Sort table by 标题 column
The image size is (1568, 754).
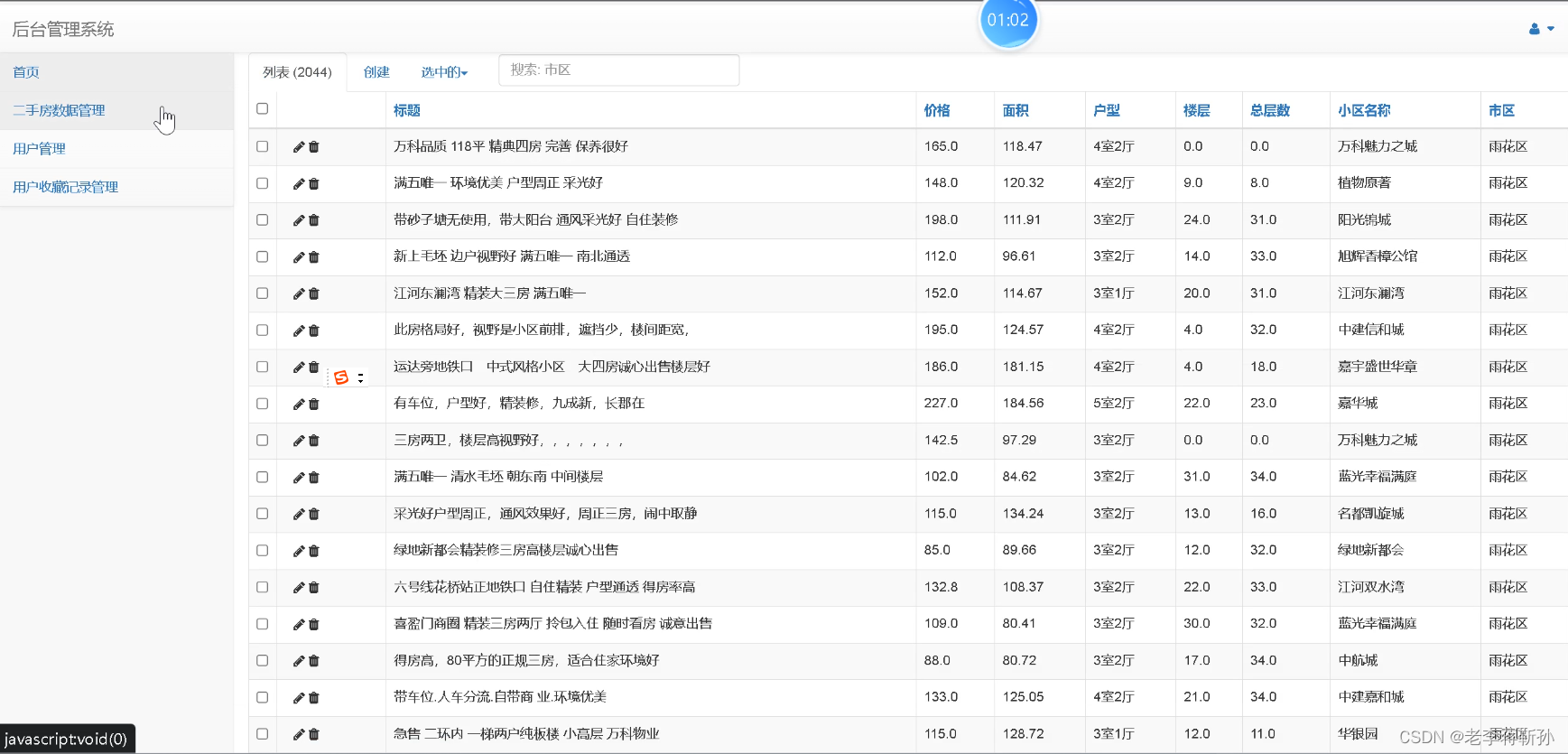click(407, 110)
